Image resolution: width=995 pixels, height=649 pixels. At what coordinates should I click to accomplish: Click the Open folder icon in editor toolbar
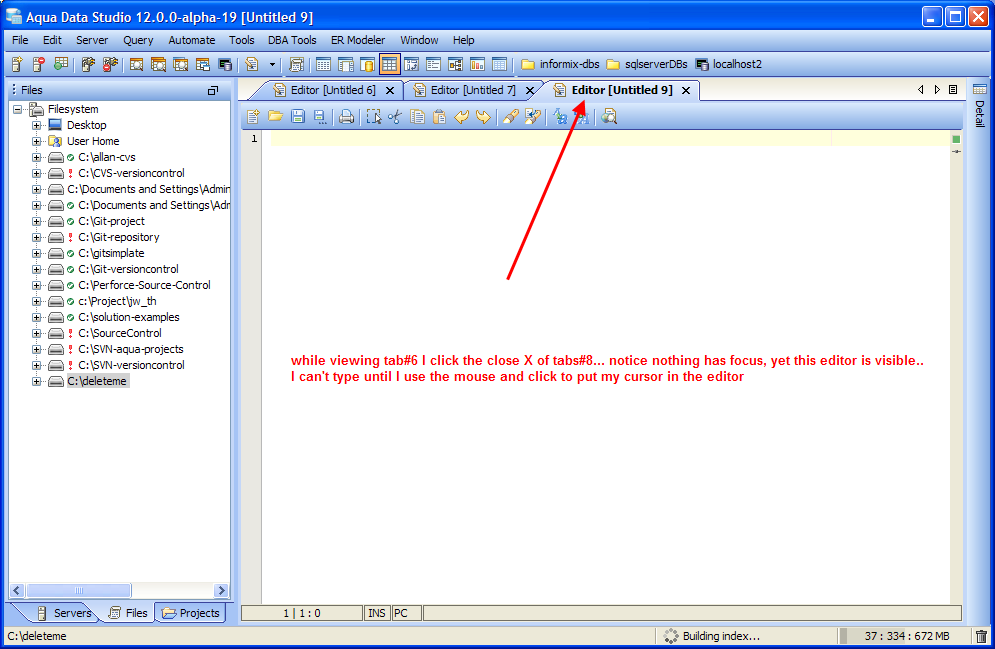pos(275,116)
